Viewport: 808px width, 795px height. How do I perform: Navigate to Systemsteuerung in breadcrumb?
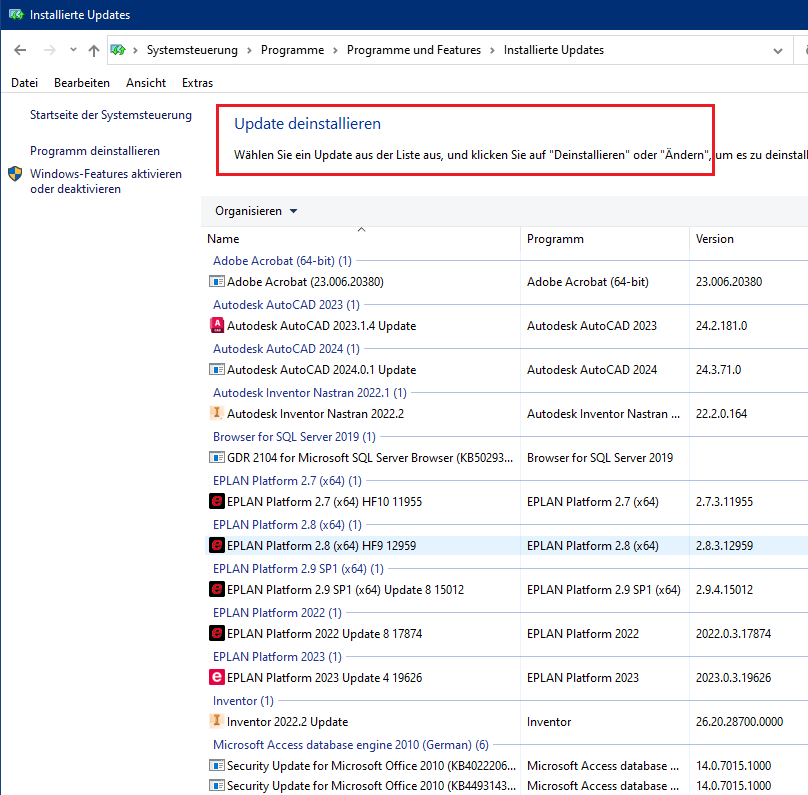coord(192,50)
